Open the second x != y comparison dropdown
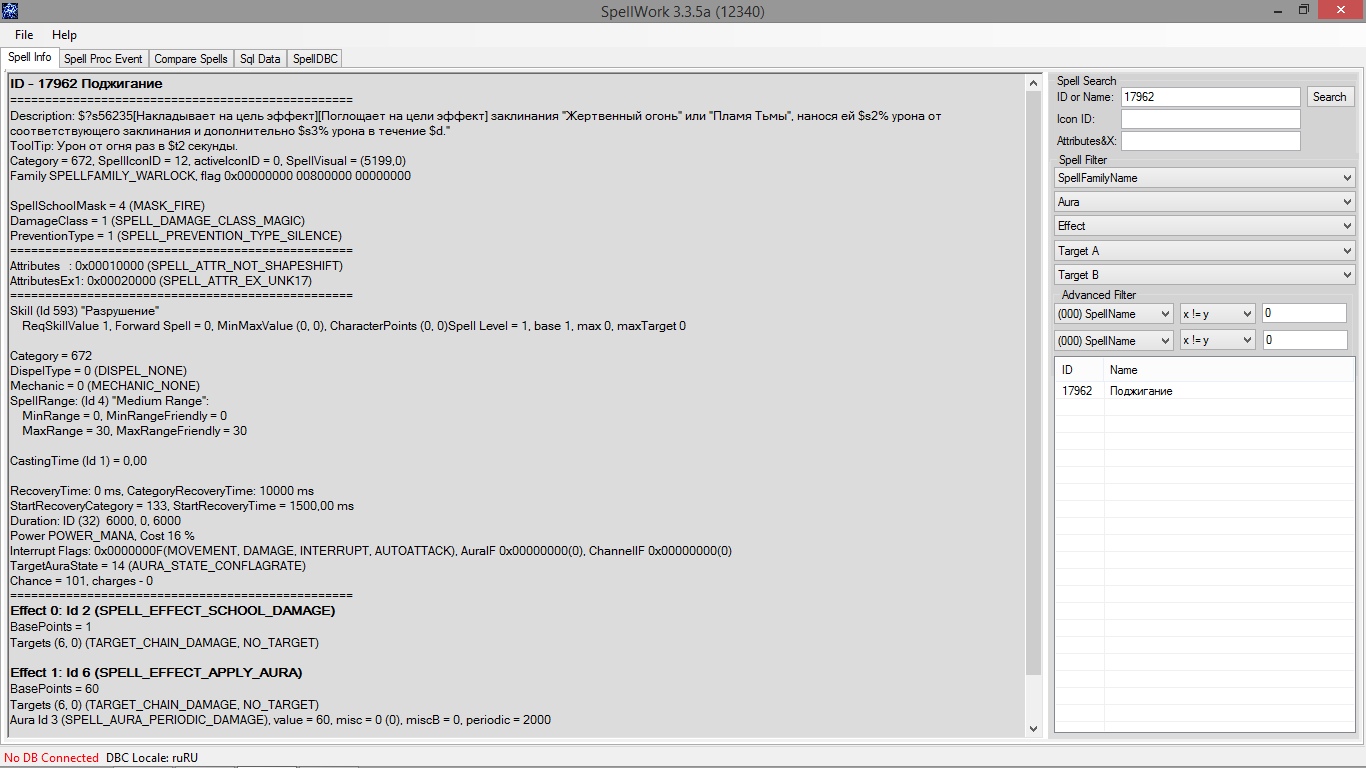The height and width of the screenshot is (768, 1366). (1217, 341)
